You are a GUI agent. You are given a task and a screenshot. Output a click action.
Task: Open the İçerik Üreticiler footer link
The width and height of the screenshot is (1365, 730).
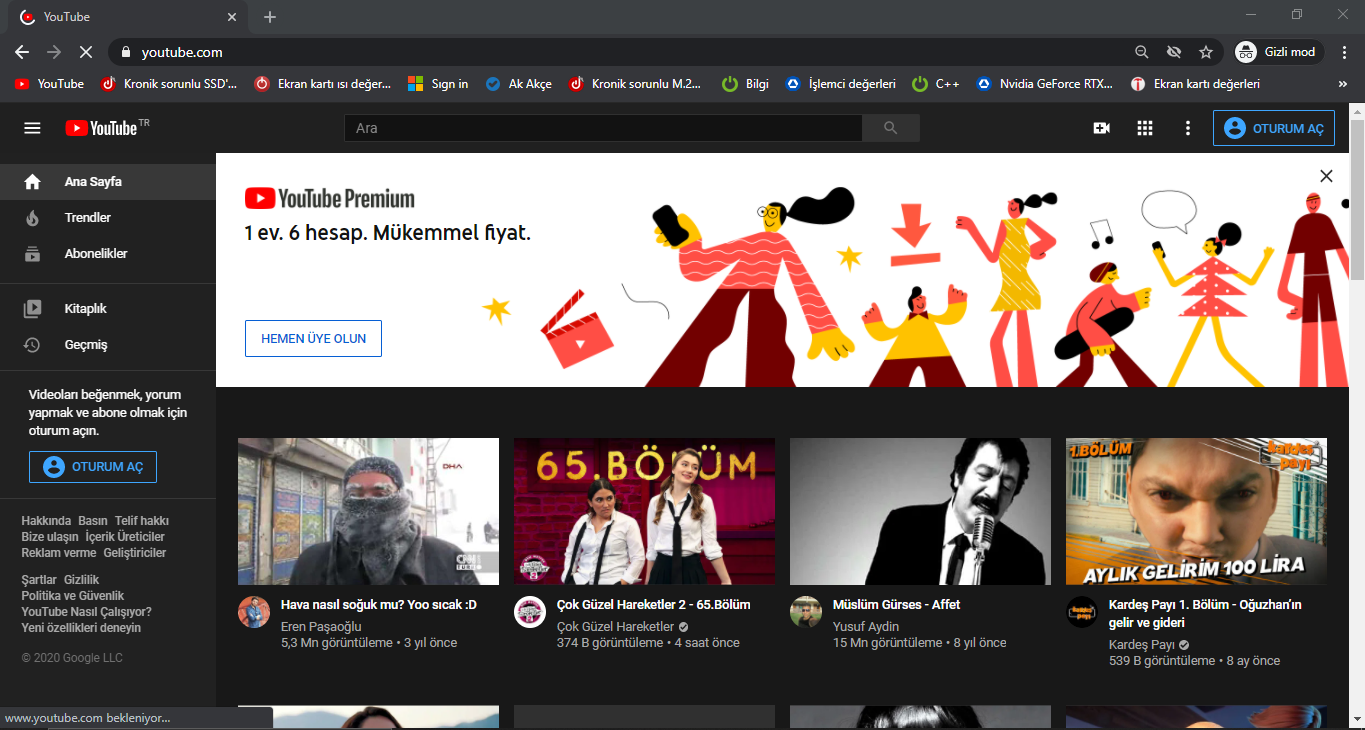pos(125,537)
